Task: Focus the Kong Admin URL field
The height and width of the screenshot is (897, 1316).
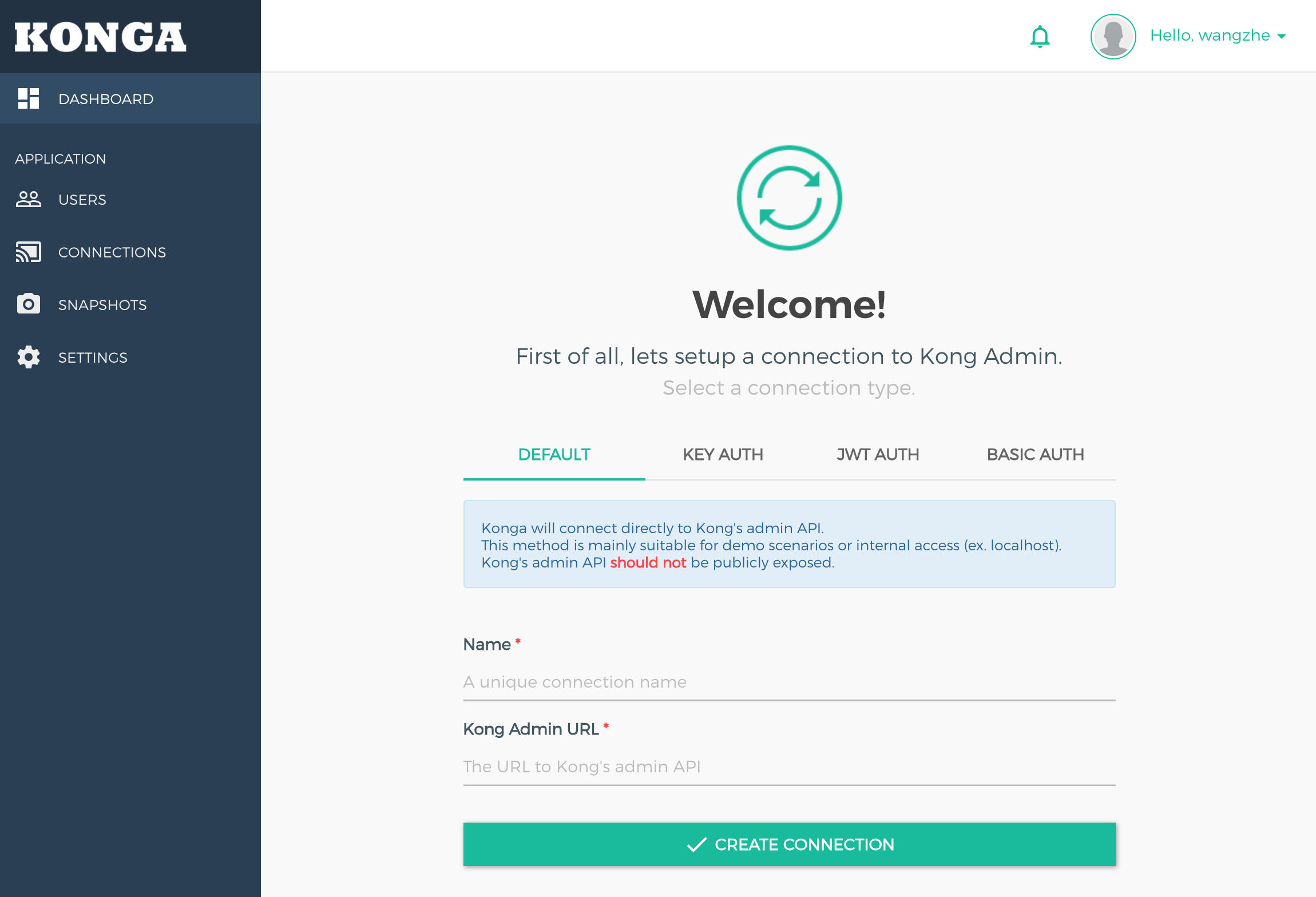Action: tap(789, 767)
